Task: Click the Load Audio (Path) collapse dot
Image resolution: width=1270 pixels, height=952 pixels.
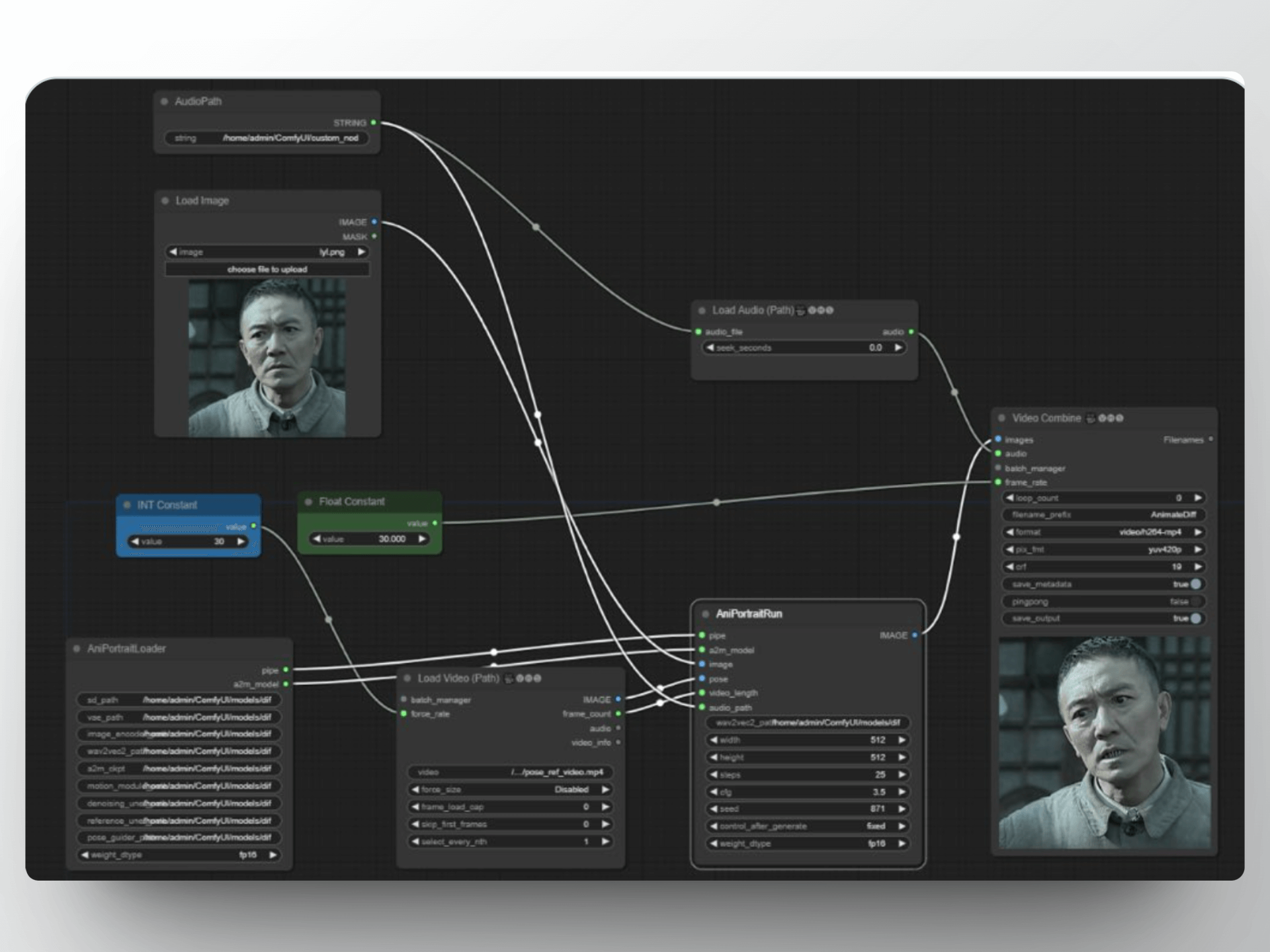Action: [702, 310]
